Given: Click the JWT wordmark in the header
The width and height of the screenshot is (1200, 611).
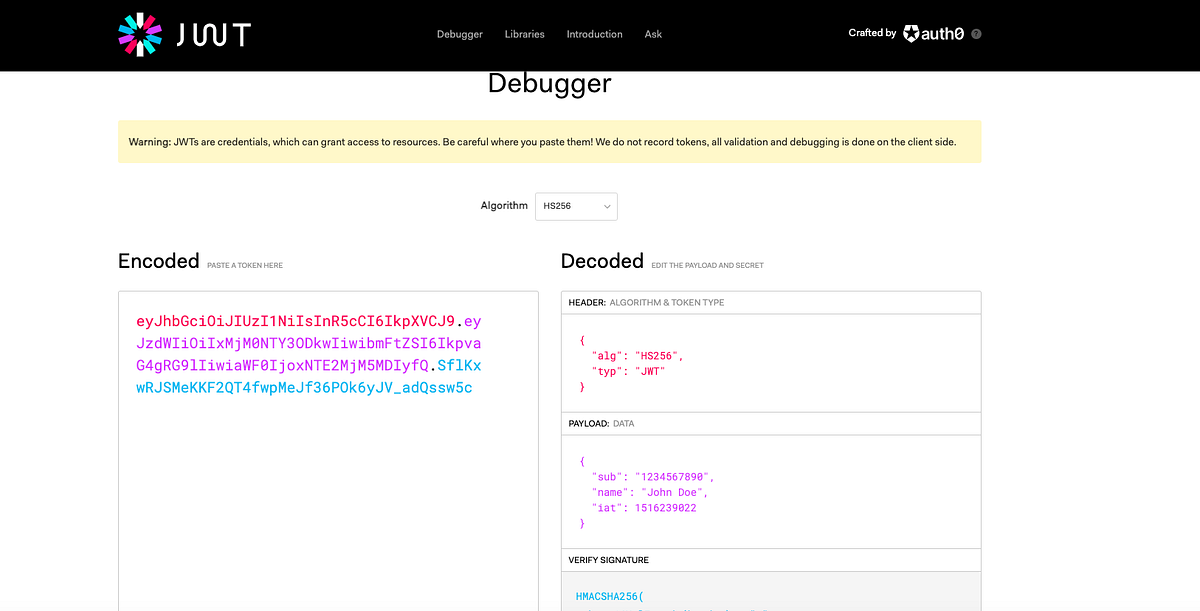Looking at the screenshot, I should 212,34.
